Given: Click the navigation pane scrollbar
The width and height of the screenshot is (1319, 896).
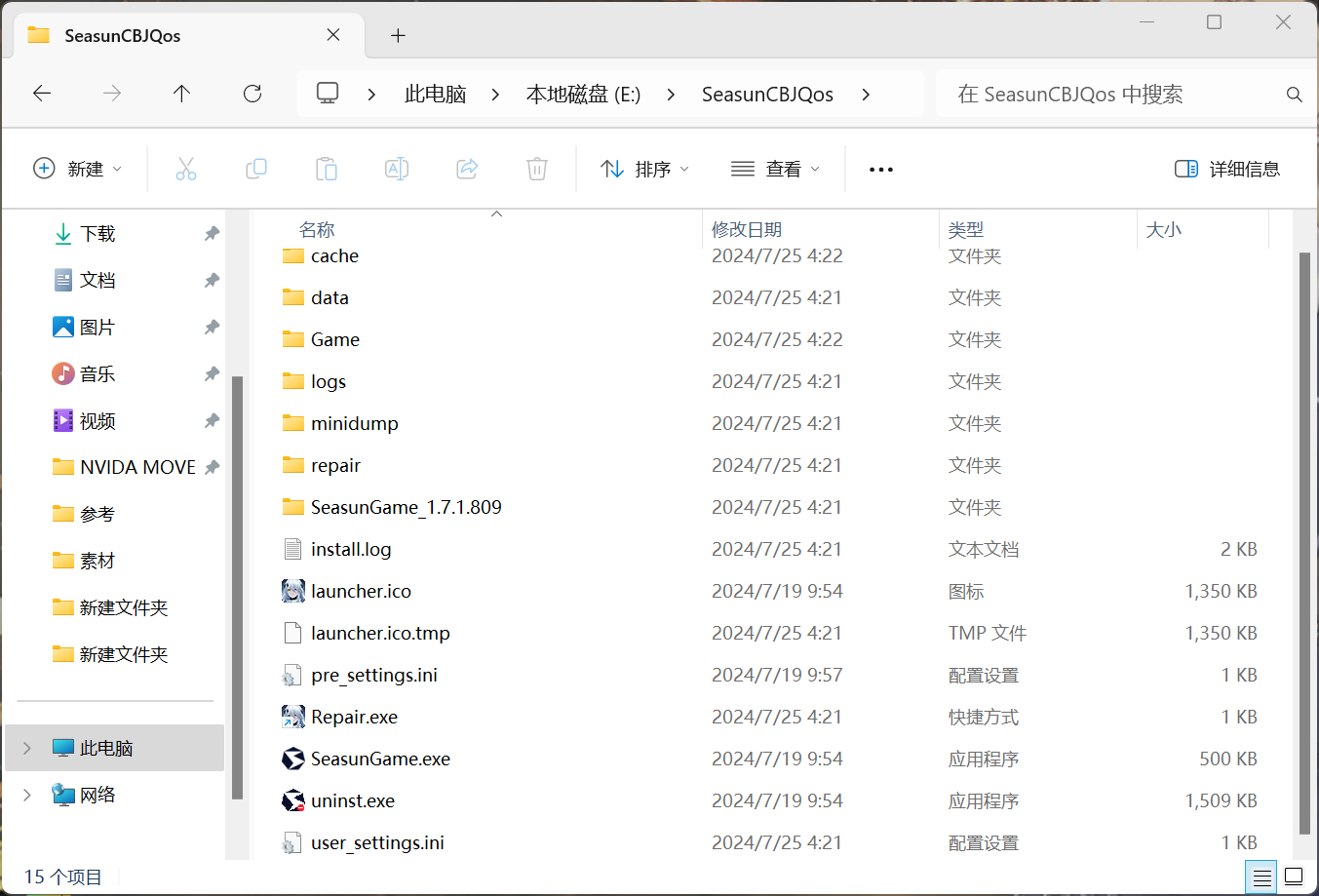Looking at the screenshot, I should pyautogui.click(x=237, y=588).
